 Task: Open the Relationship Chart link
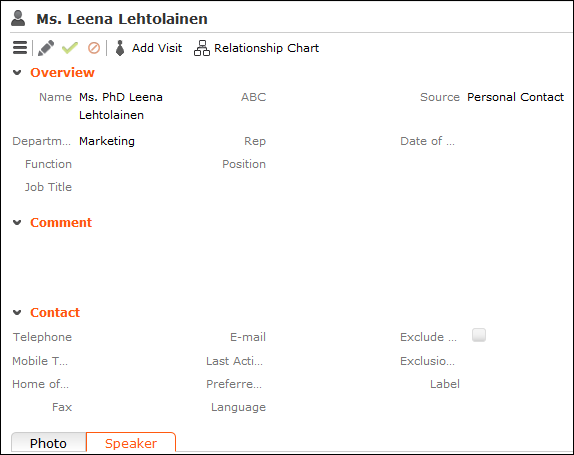pos(266,48)
